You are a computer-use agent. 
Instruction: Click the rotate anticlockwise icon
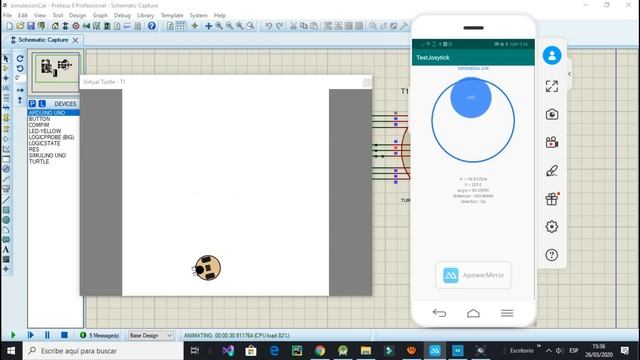click(x=20, y=68)
